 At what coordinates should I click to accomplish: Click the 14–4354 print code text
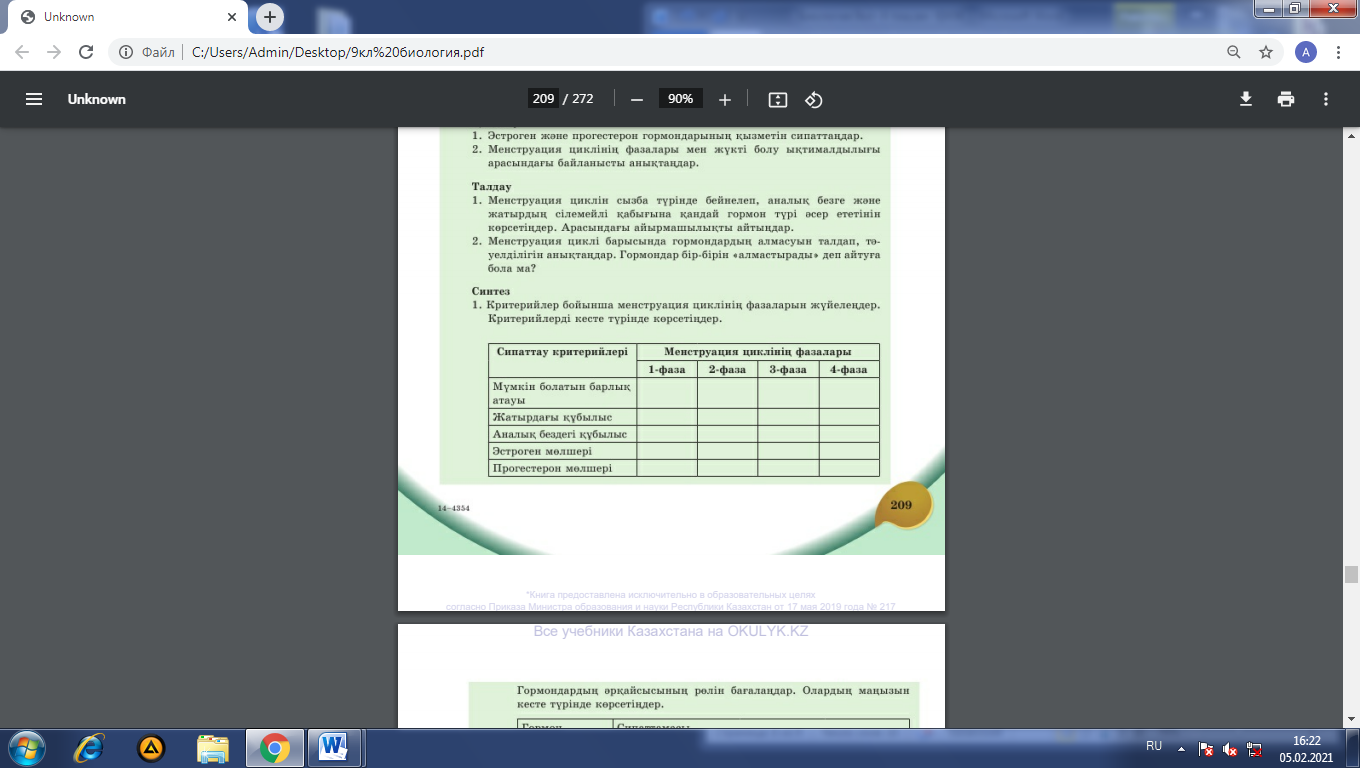(x=453, y=508)
